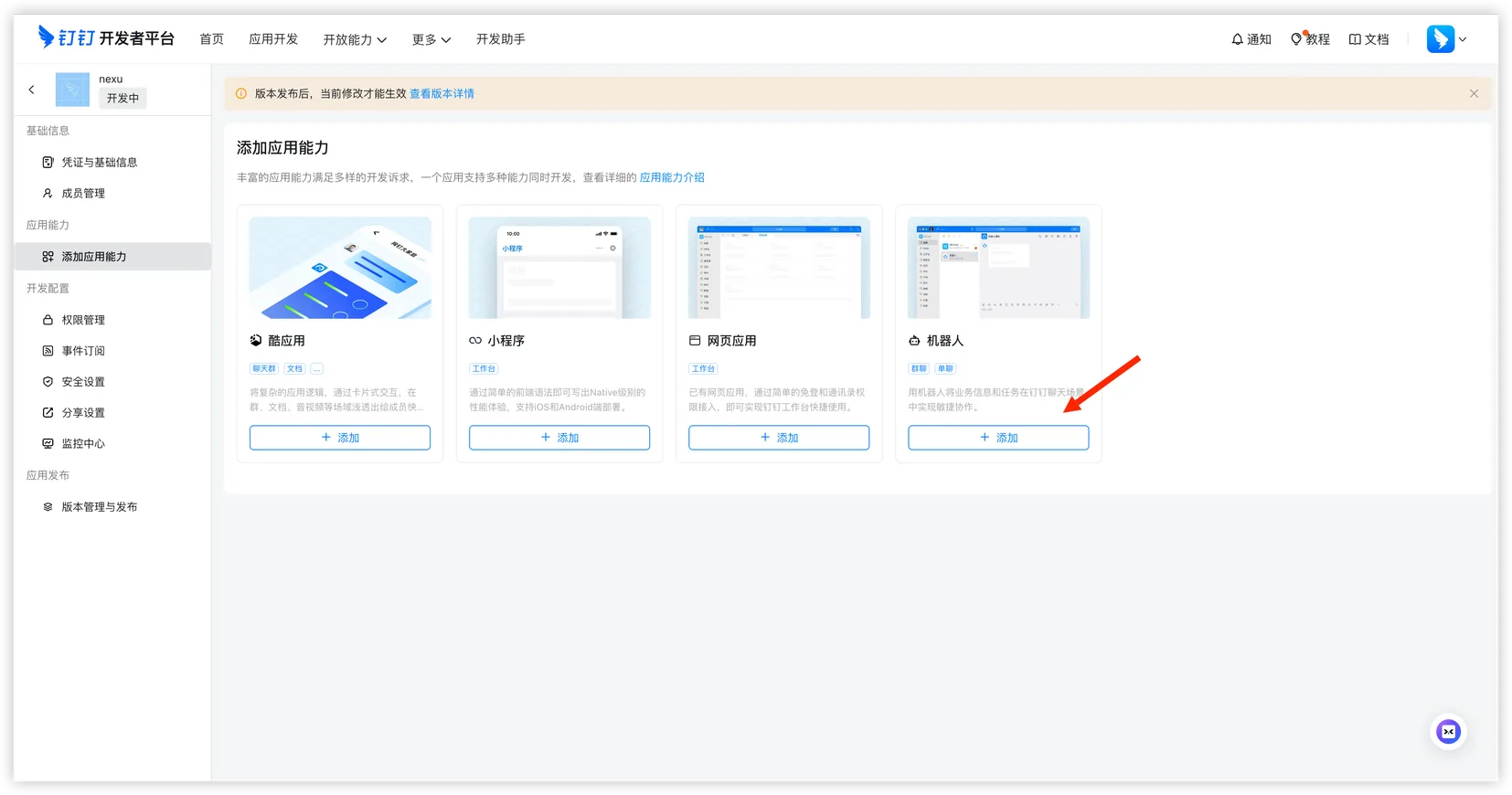Open 版本管理与发布 in the sidebar
The height and width of the screenshot is (795, 1512).
[x=100, y=507]
